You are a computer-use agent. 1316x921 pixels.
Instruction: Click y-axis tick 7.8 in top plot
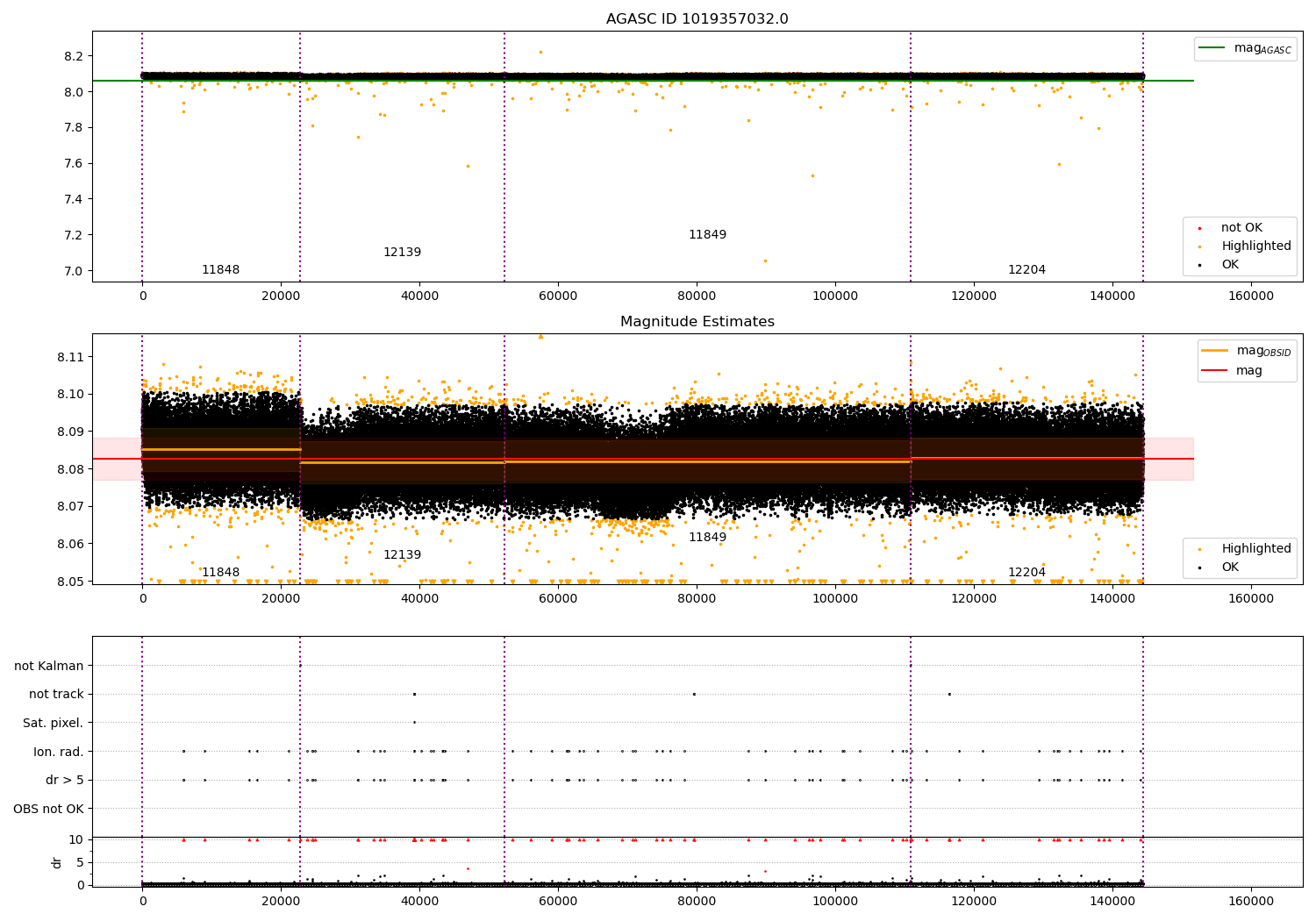pos(74,128)
